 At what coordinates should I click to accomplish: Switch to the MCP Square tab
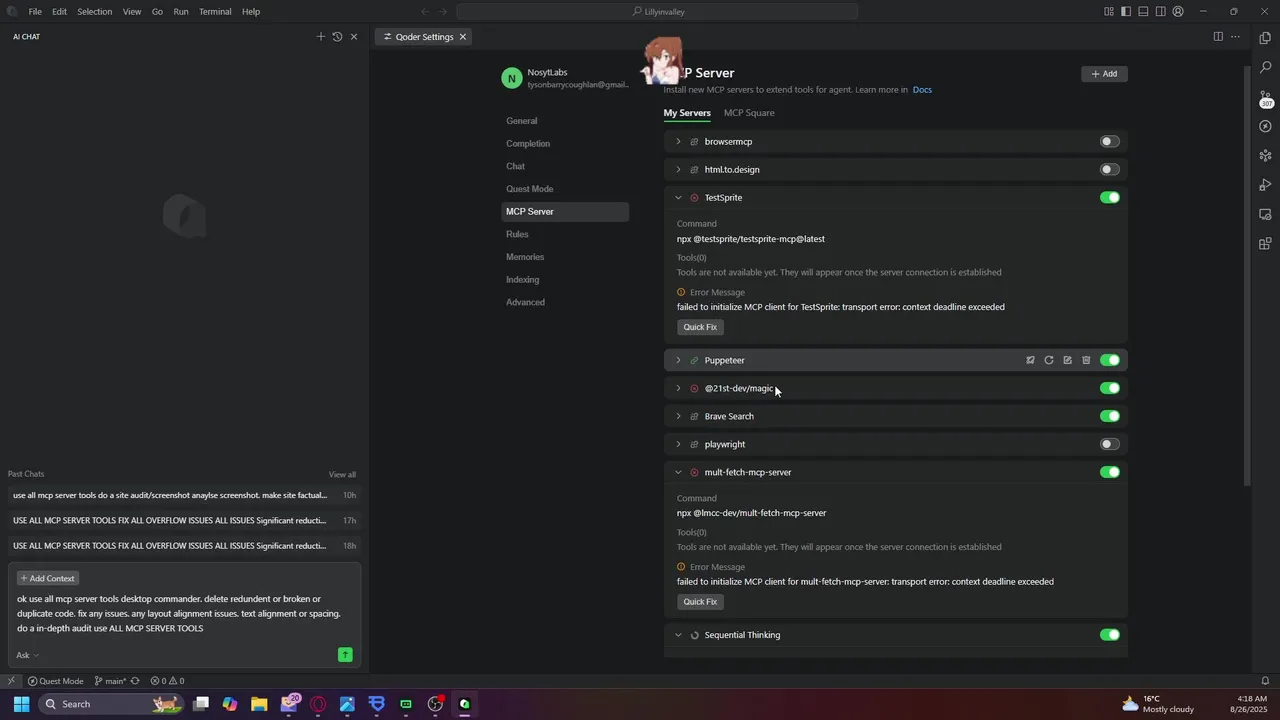click(749, 113)
